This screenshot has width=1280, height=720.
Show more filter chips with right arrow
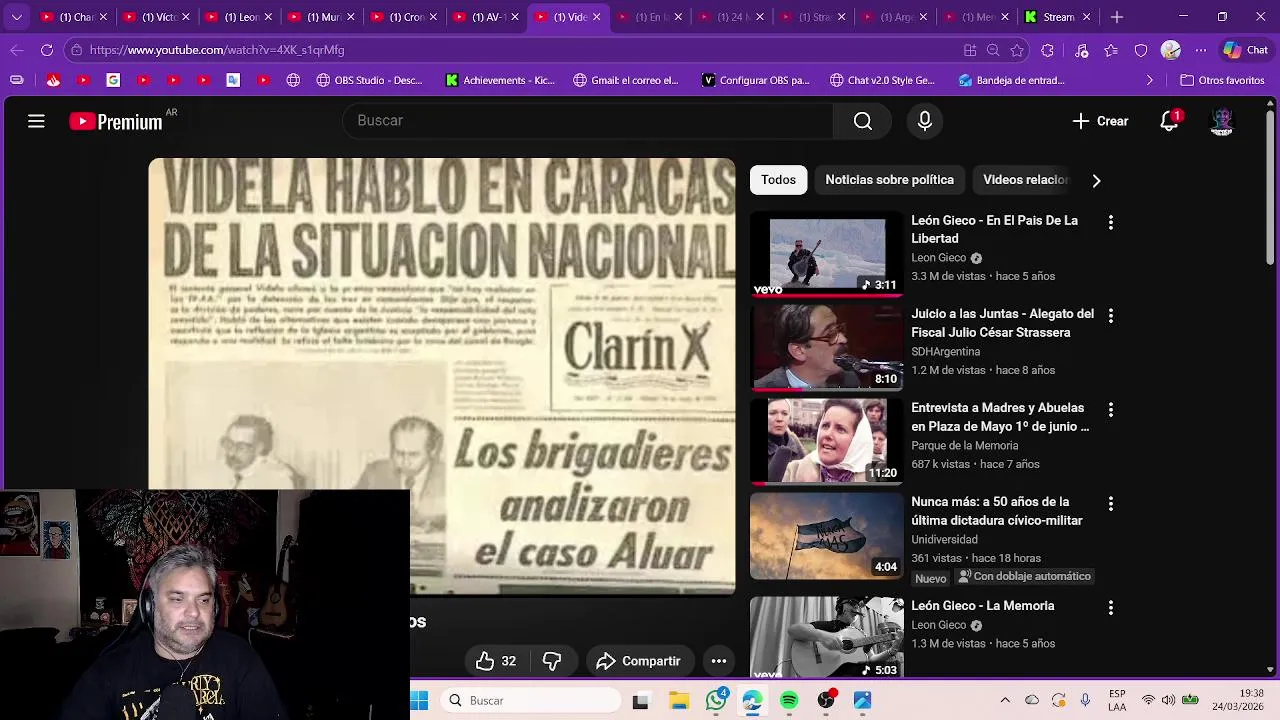click(x=1096, y=181)
